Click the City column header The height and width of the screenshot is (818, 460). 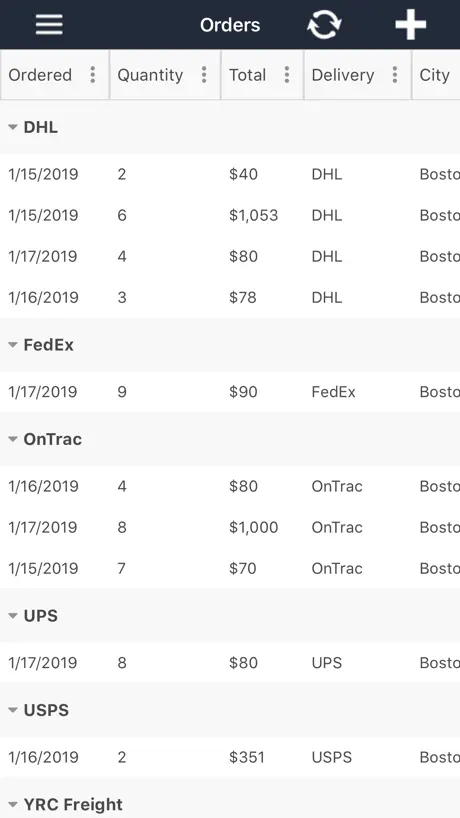point(434,75)
